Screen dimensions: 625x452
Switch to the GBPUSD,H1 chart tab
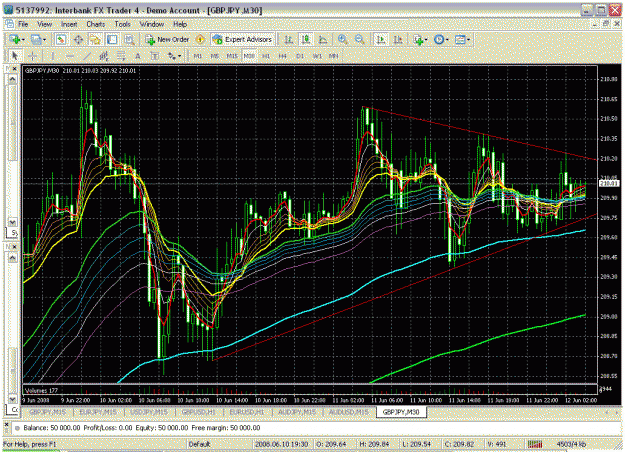tap(198, 412)
